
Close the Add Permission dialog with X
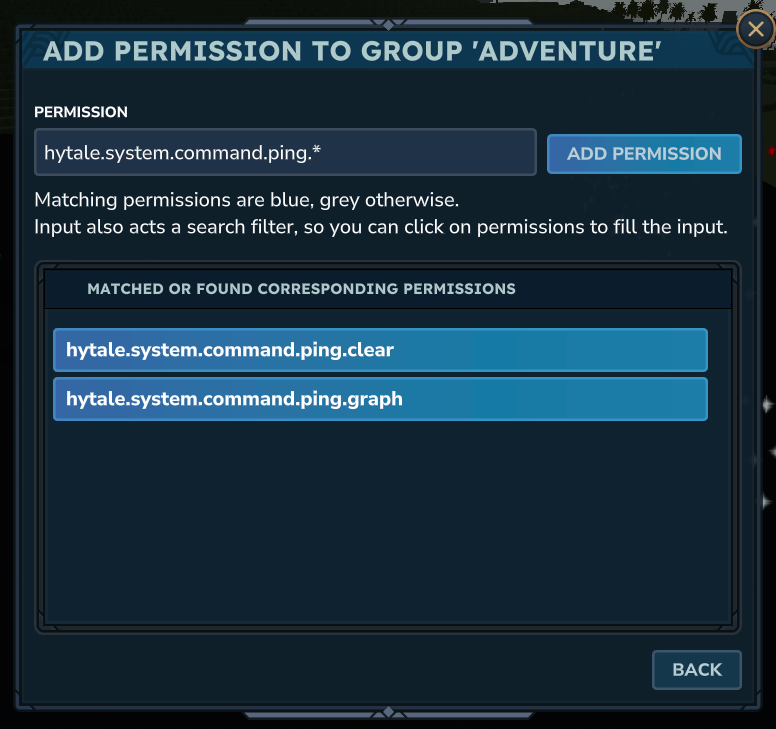pyautogui.click(x=755, y=30)
